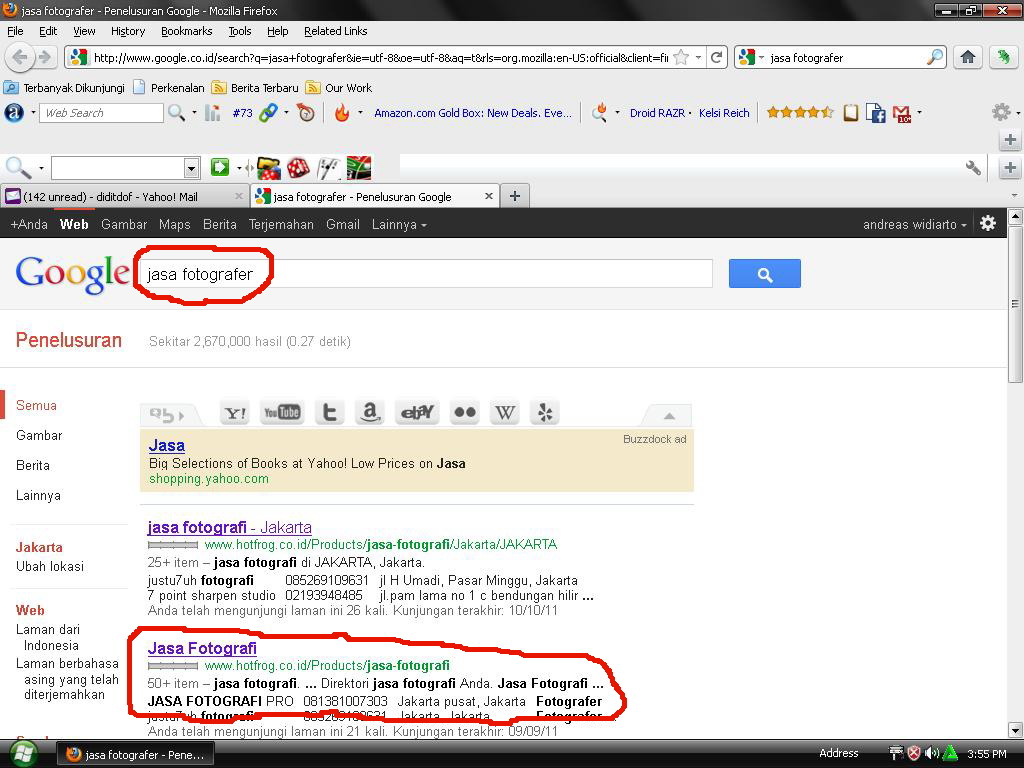Click the Google search input field
The image size is (1024, 768).
point(426,274)
